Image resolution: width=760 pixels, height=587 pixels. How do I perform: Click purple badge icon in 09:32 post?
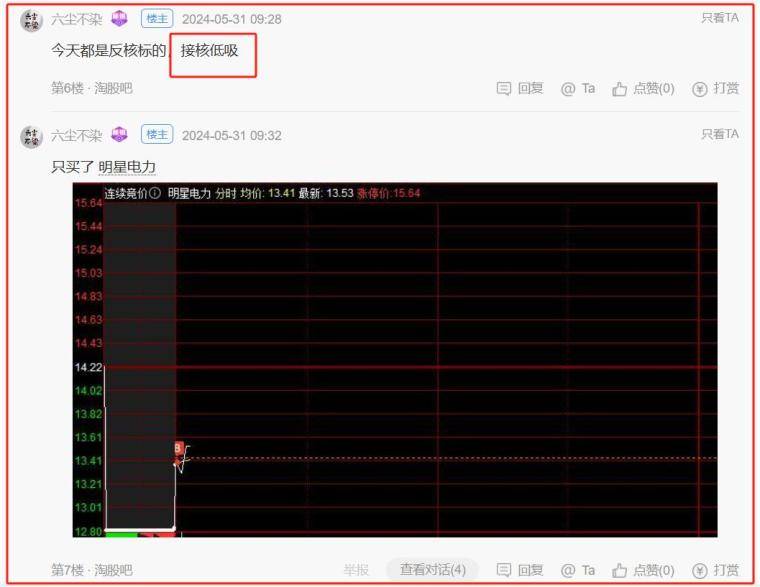coord(119,134)
